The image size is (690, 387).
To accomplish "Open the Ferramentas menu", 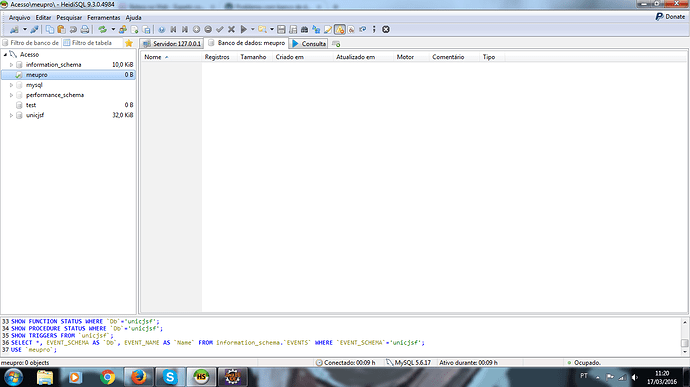I will click(103, 18).
